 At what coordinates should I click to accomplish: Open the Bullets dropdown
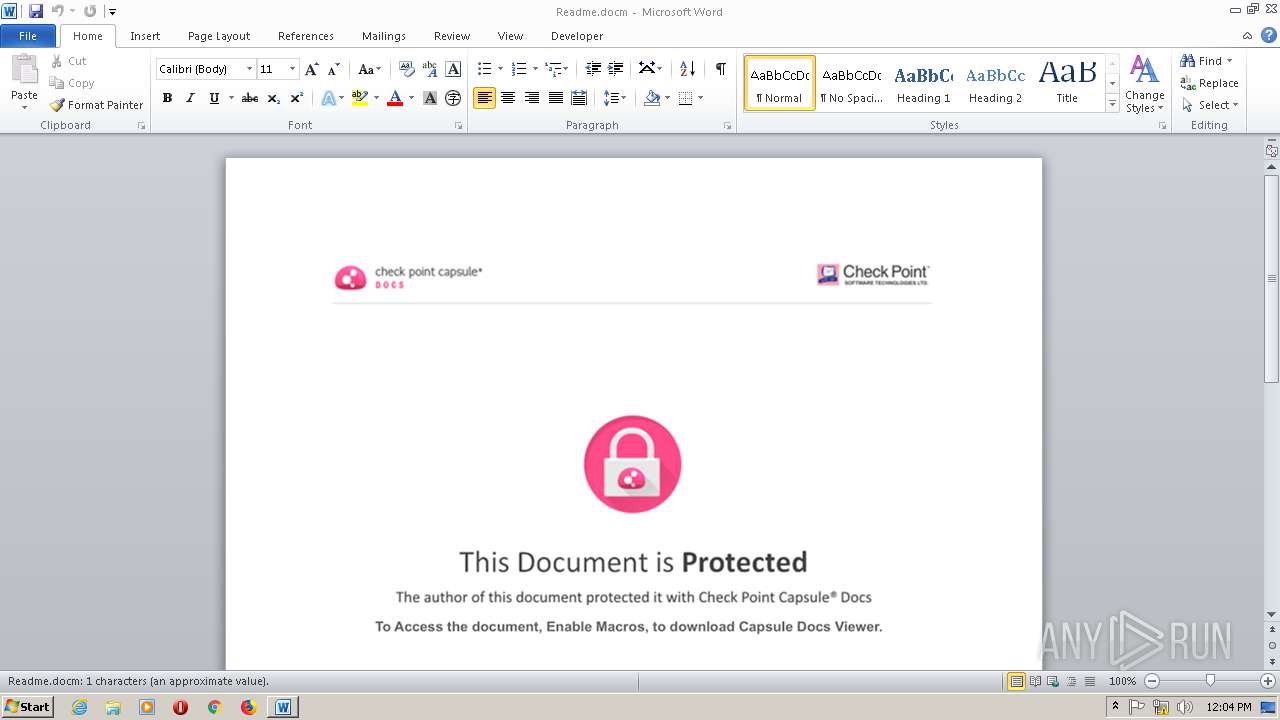coord(501,69)
